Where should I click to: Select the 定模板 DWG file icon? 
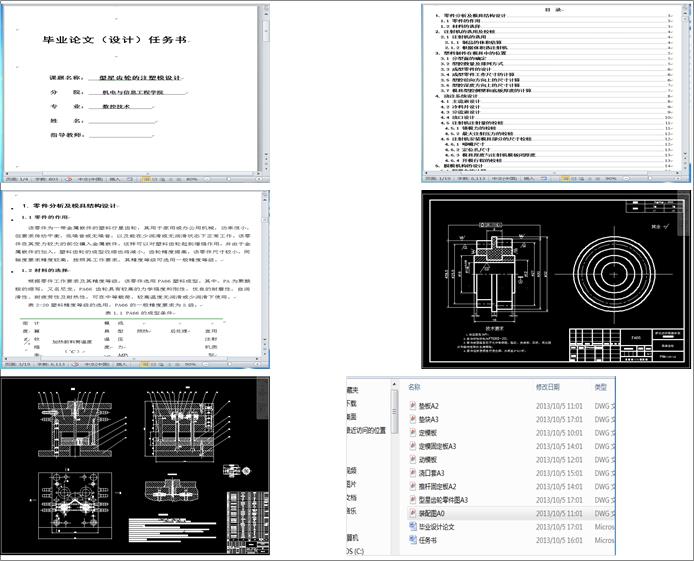pyautogui.click(x=413, y=433)
